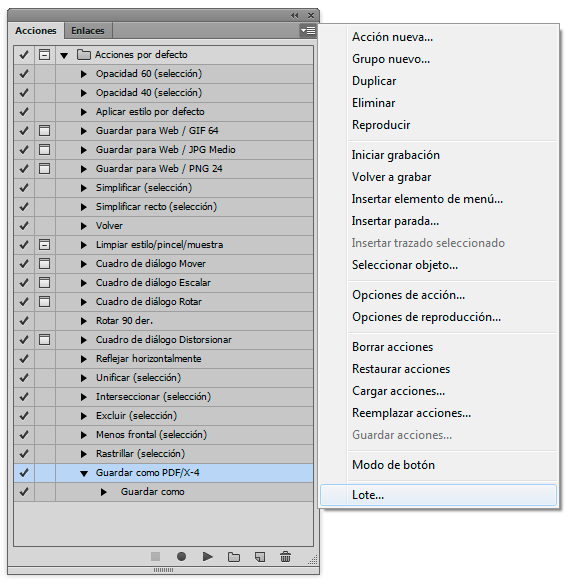The image size is (570, 588).
Task: Click the panel's bottom-right resize grip
Action: (313, 560)
